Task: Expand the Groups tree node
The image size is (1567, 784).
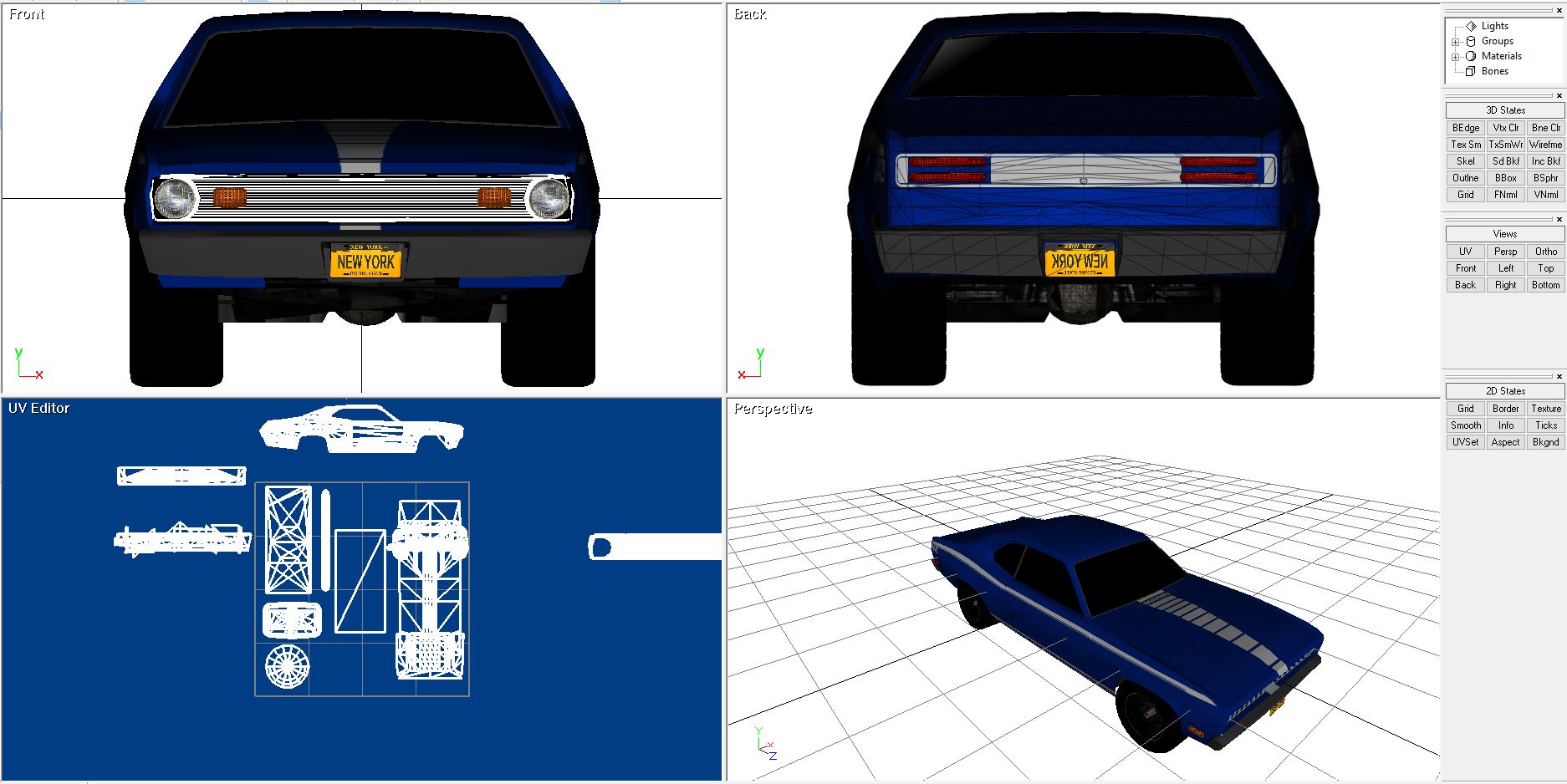Action: (1456, 42)
